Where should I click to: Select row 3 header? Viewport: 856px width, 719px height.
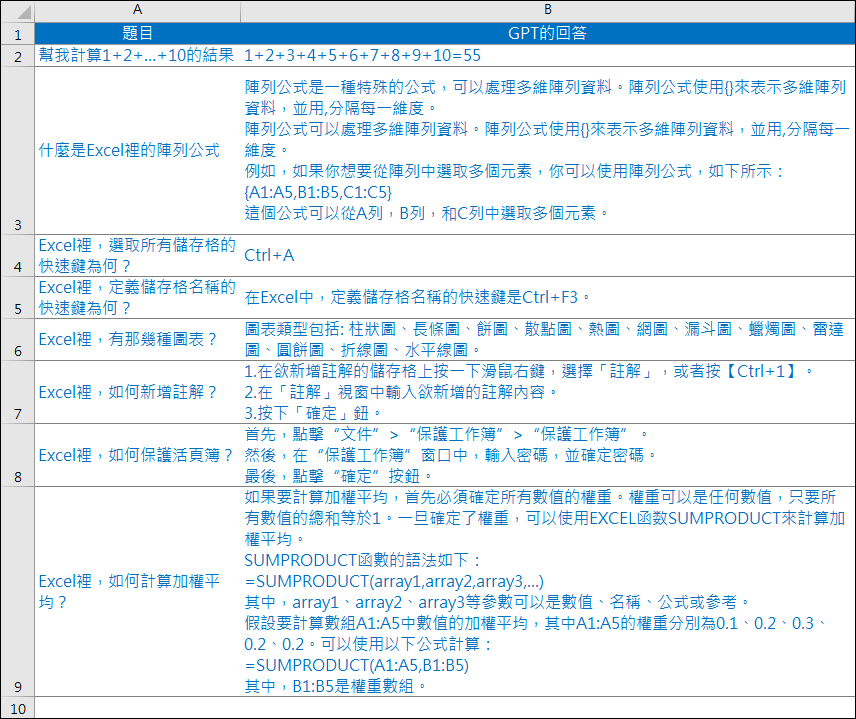[x=17, y=151]
